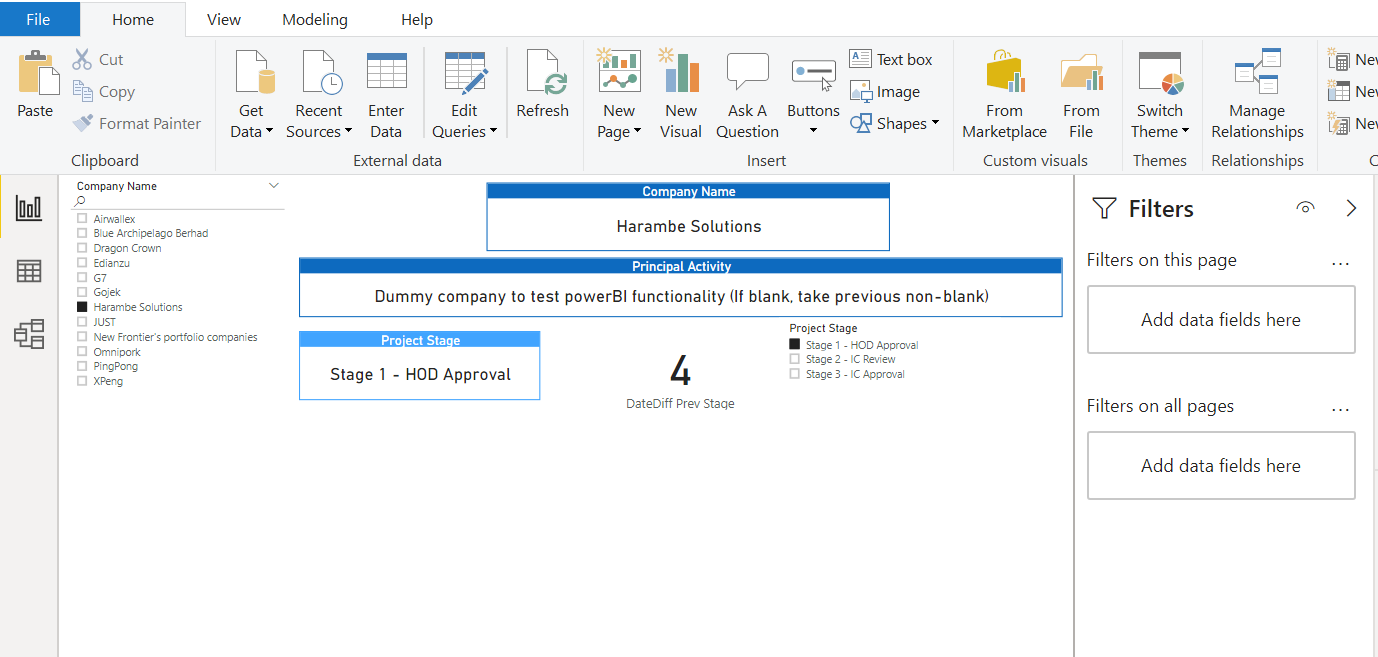Click the Copy command
Screen dimensions: 1378x657
(x=104, y=92)
